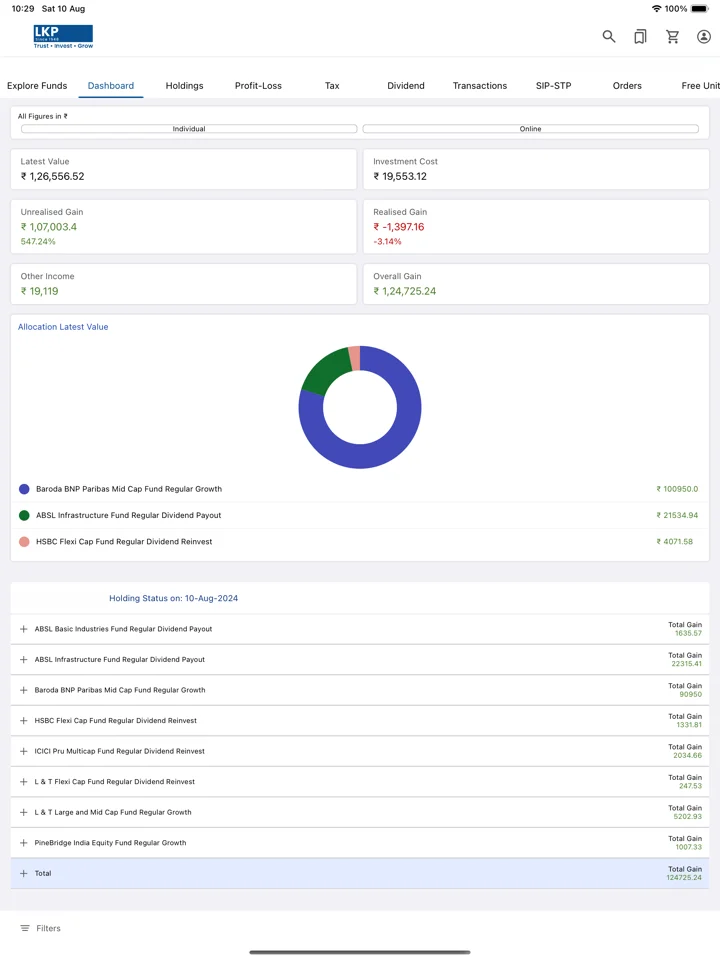Open the user profile icon
The width and height of the screenshot is (720, 960).
[703, 37]
